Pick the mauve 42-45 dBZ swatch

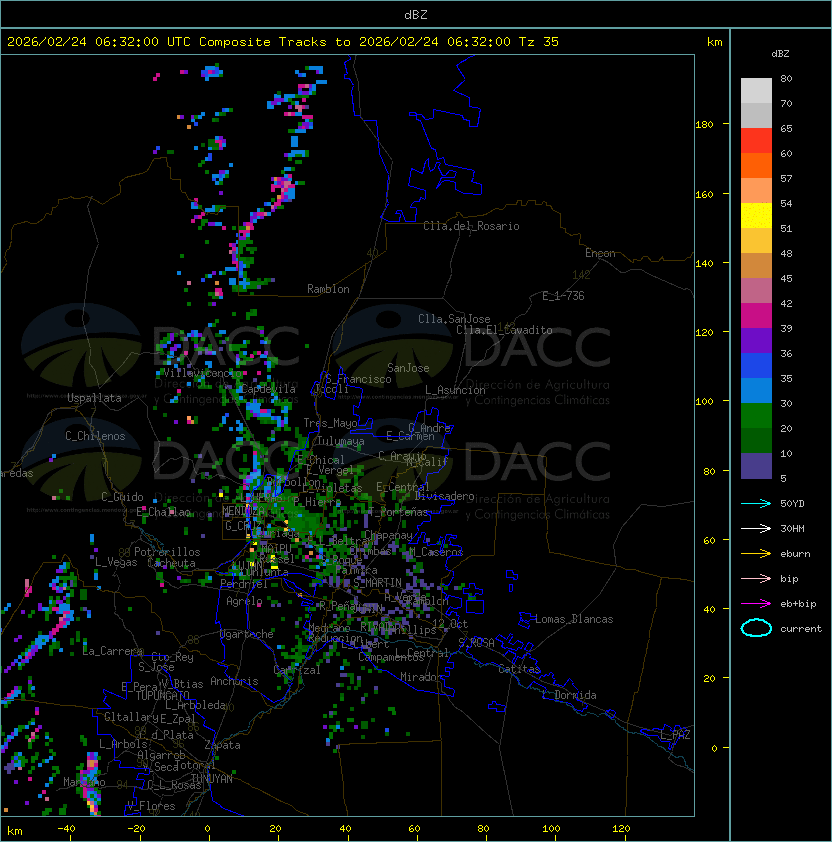(756, 291)
